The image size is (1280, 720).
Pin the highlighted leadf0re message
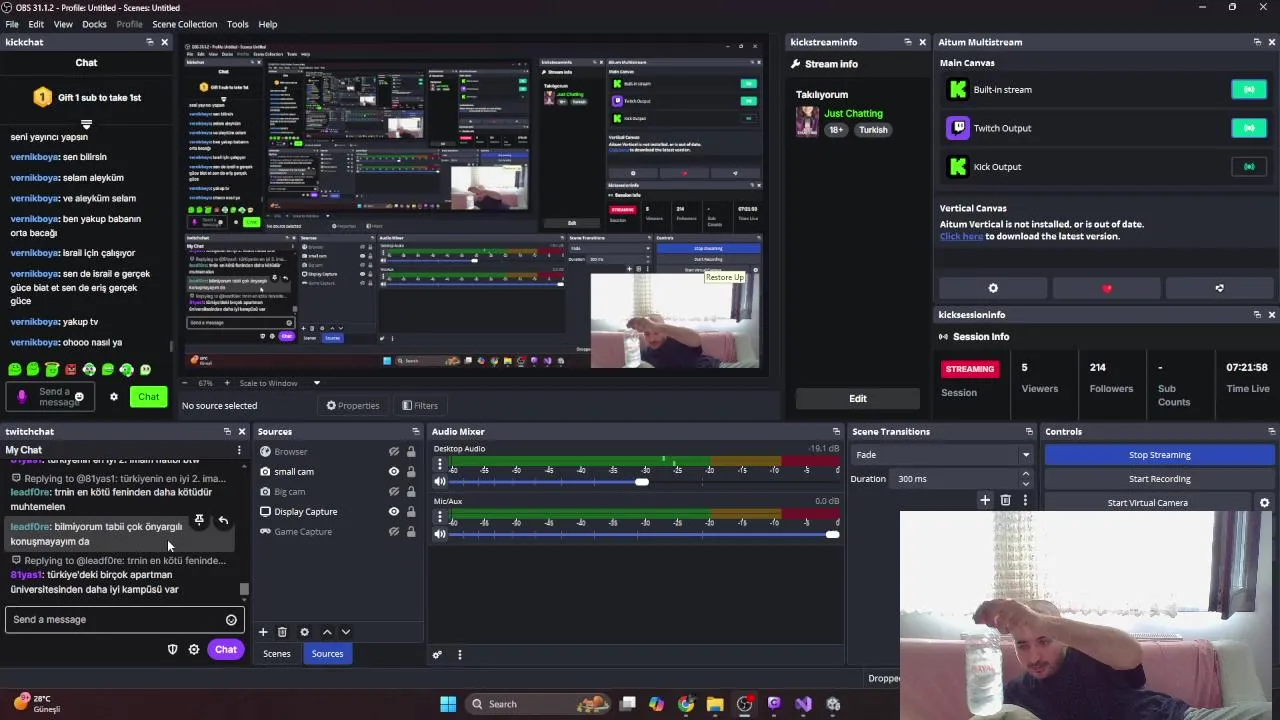pyautogui.click(x=199, y=521)
